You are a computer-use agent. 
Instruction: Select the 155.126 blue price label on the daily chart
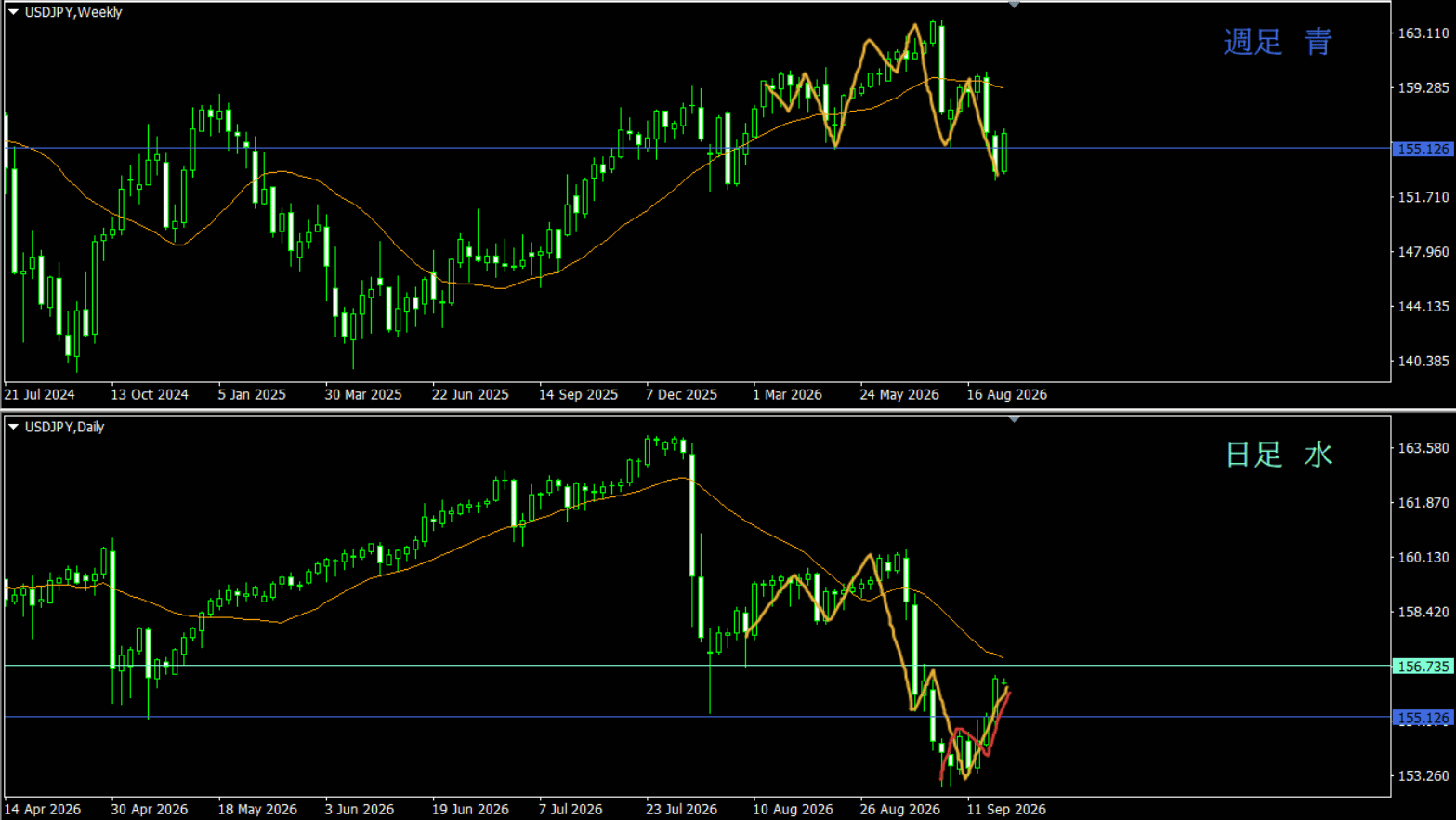point(1423,718)
